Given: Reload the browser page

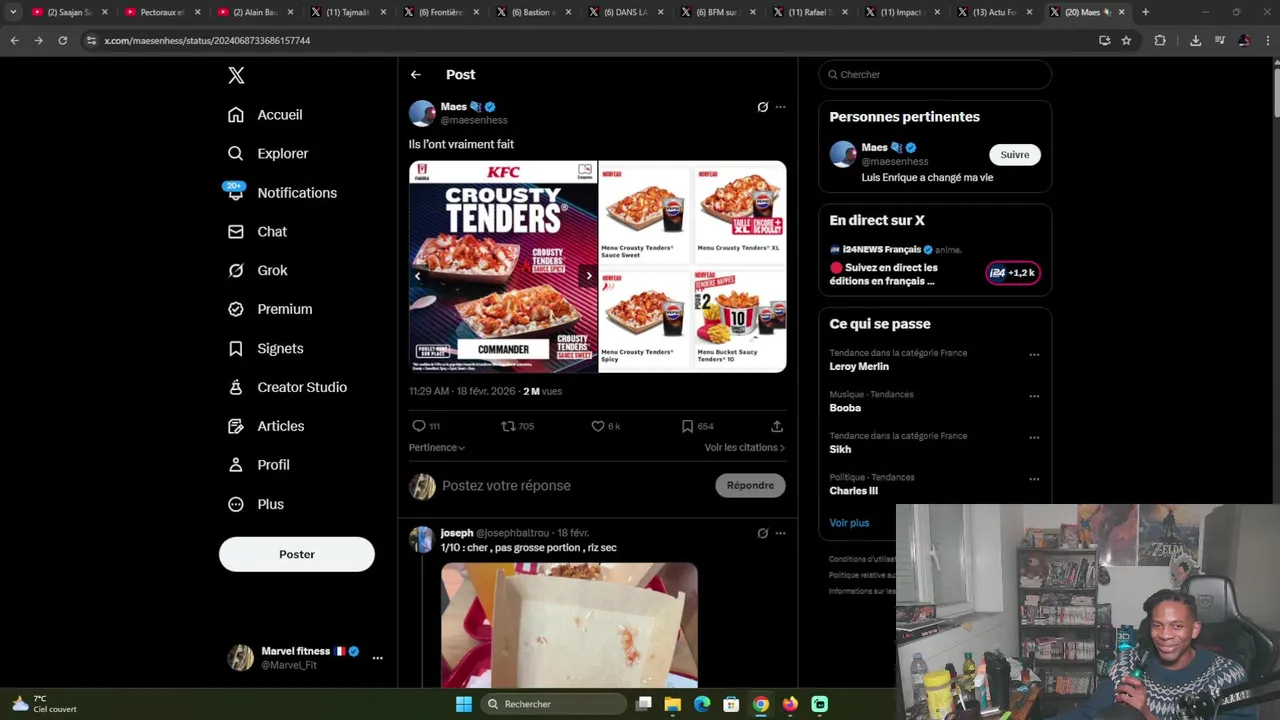Looking at the screenshot, I should 62,40.
